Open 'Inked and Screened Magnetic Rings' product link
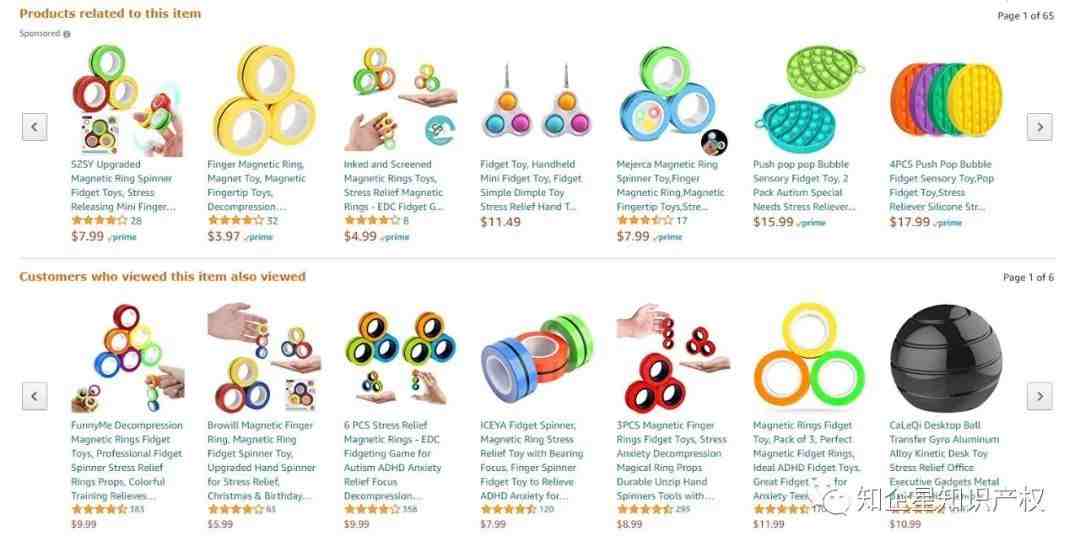The width and height of the screenshot is (1080, 547). click(x=394, y=185)
